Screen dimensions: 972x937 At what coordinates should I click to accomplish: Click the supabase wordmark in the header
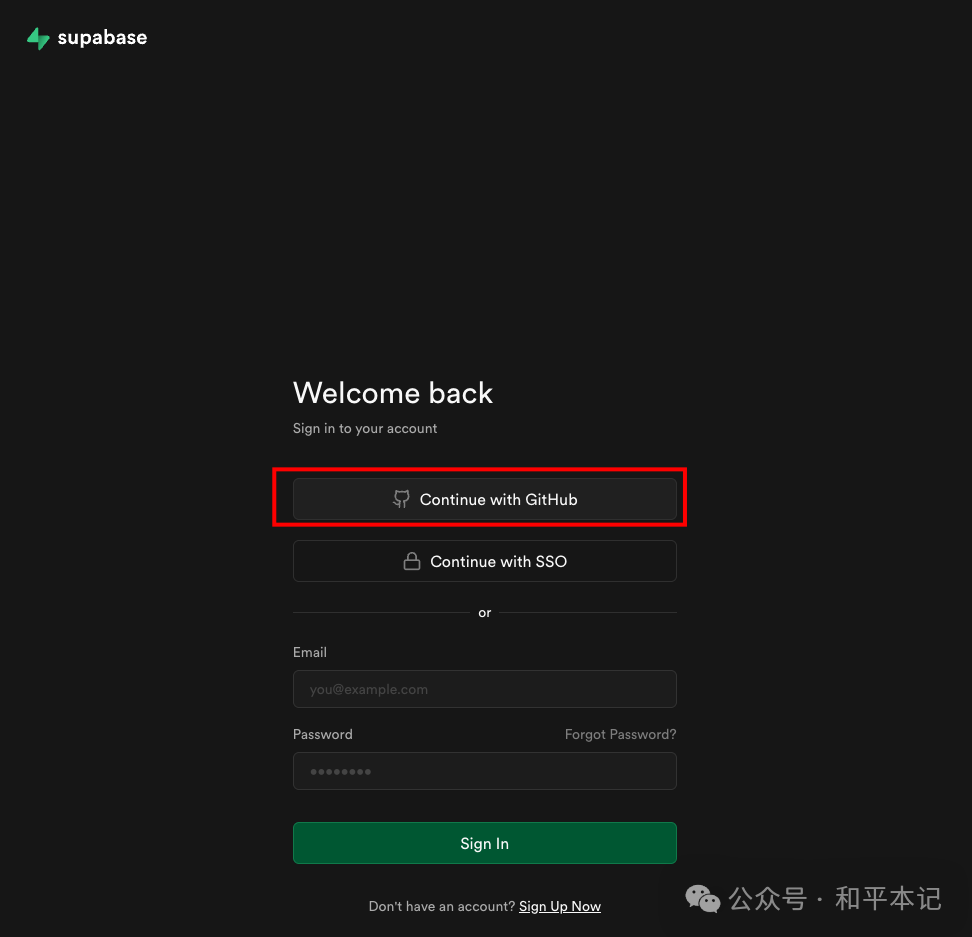[x=102, y=38]
